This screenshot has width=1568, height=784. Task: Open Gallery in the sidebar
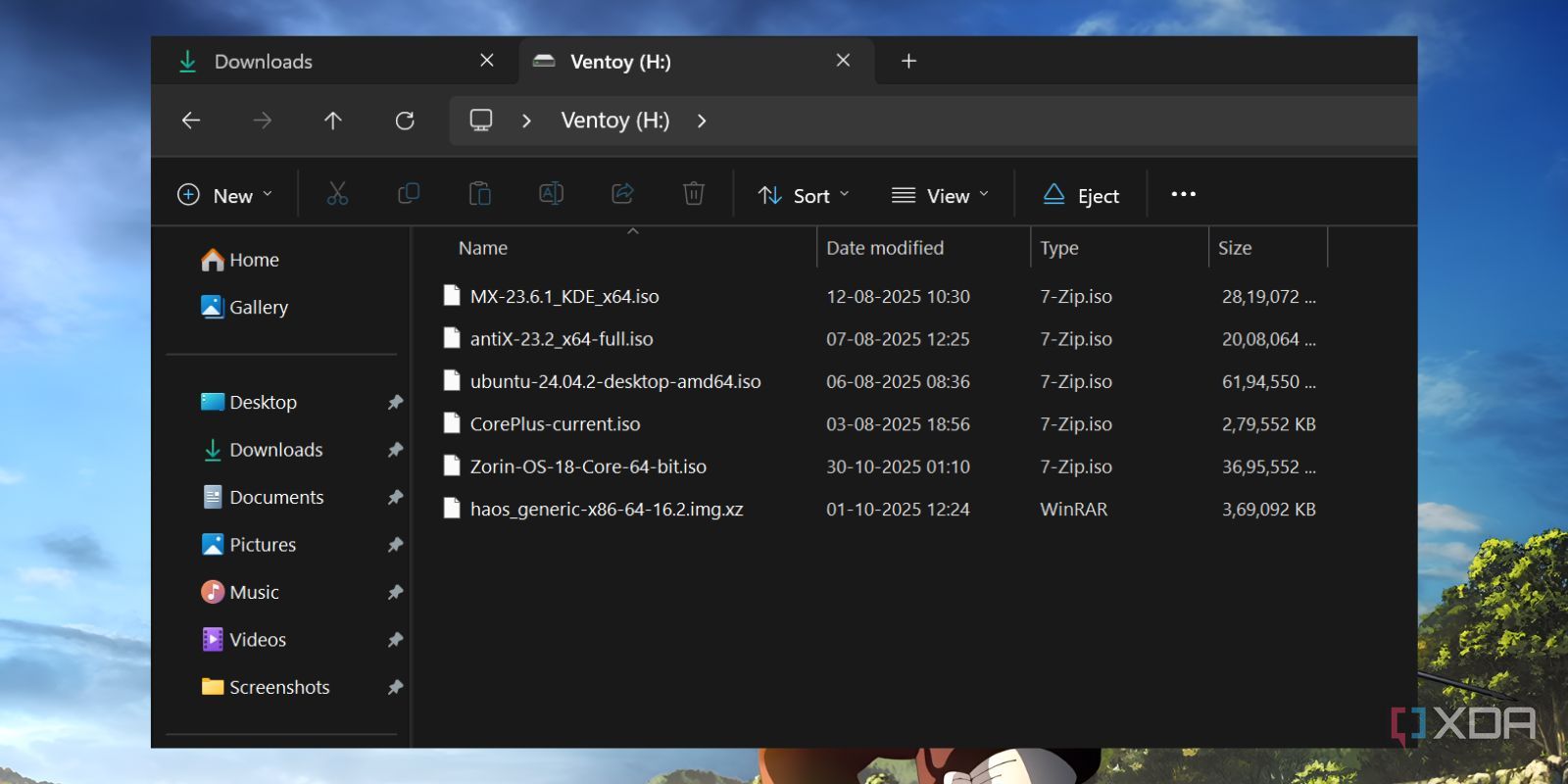[244, 307]
